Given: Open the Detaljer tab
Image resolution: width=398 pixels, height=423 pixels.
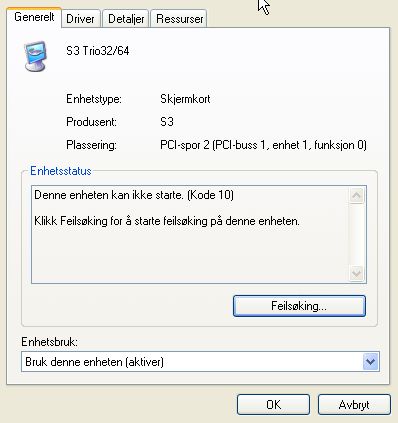Looking at the screenshot, I should coord(126,19).
